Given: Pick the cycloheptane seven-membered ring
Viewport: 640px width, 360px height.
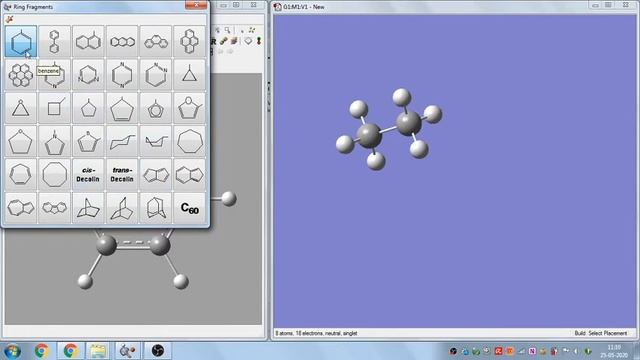Looking at the screenshot, I should 189,142.
